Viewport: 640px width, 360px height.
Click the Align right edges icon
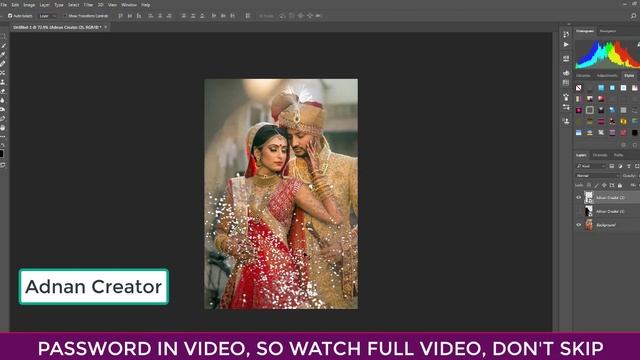[169, 16]
